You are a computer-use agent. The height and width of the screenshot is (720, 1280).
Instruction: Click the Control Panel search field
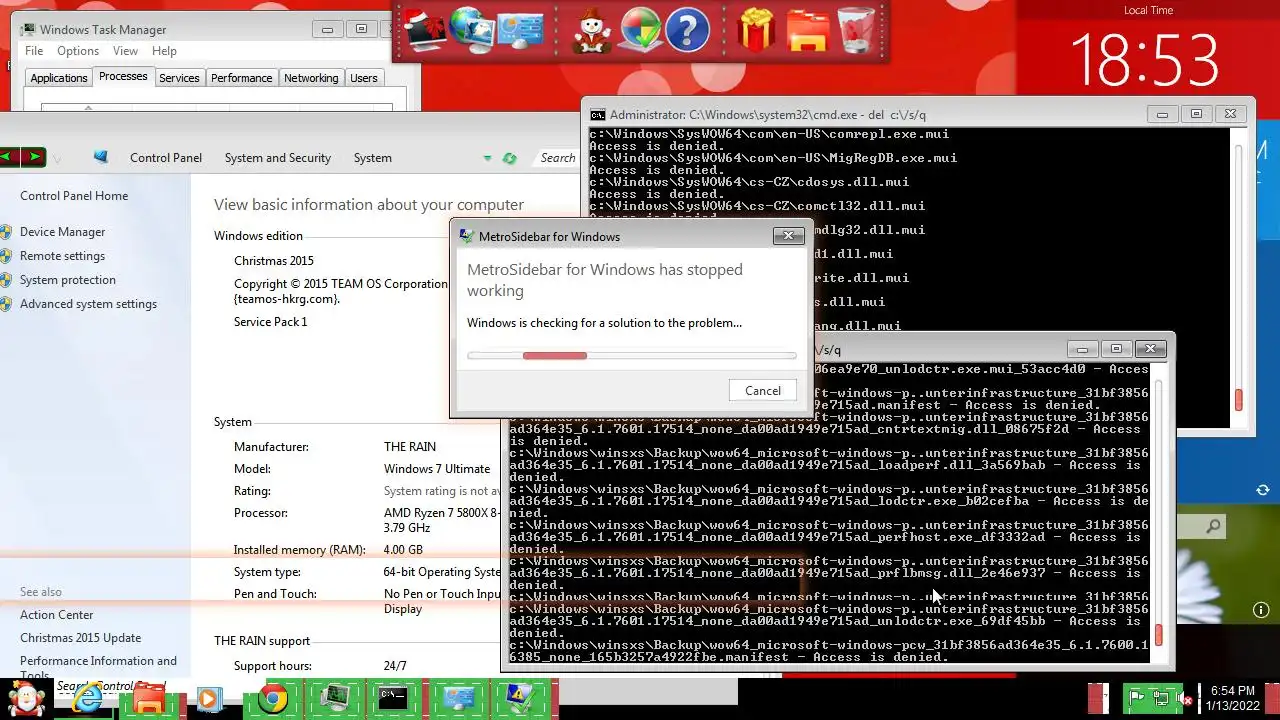coord(558,158)
